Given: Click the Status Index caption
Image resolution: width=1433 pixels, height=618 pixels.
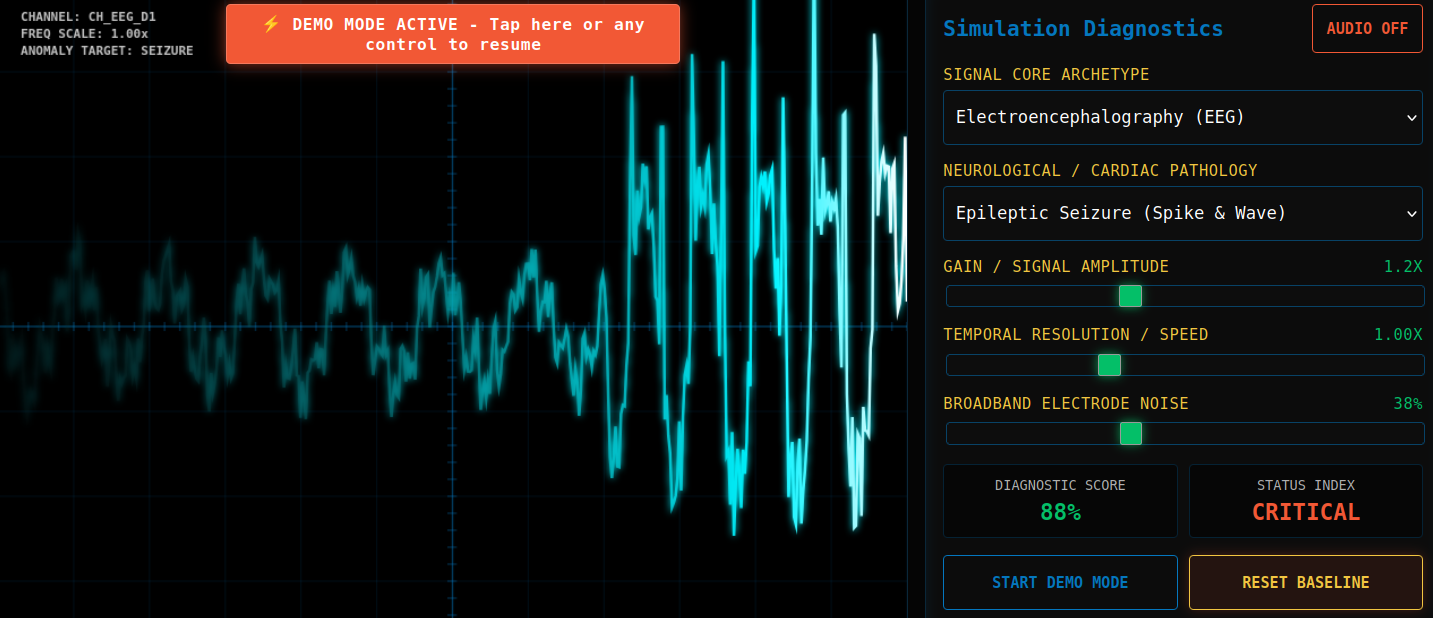Looking at the screenshot, I should (x=1306, y=485).
